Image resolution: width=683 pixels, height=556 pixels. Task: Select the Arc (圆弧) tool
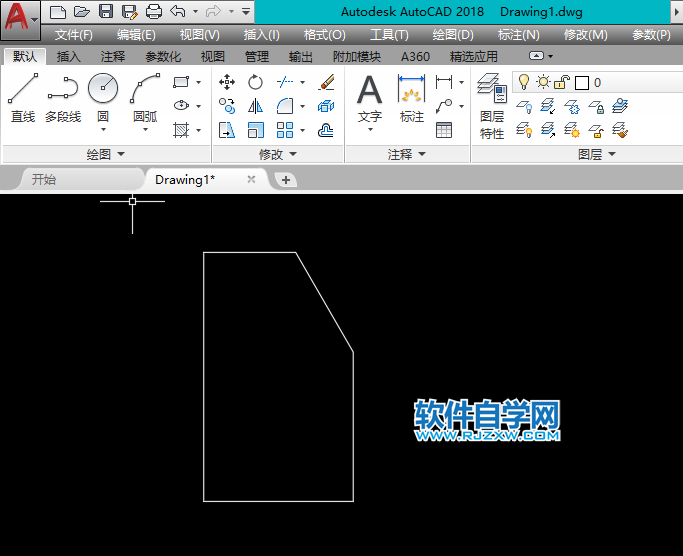pyautogui.click(x=145, y=97)
